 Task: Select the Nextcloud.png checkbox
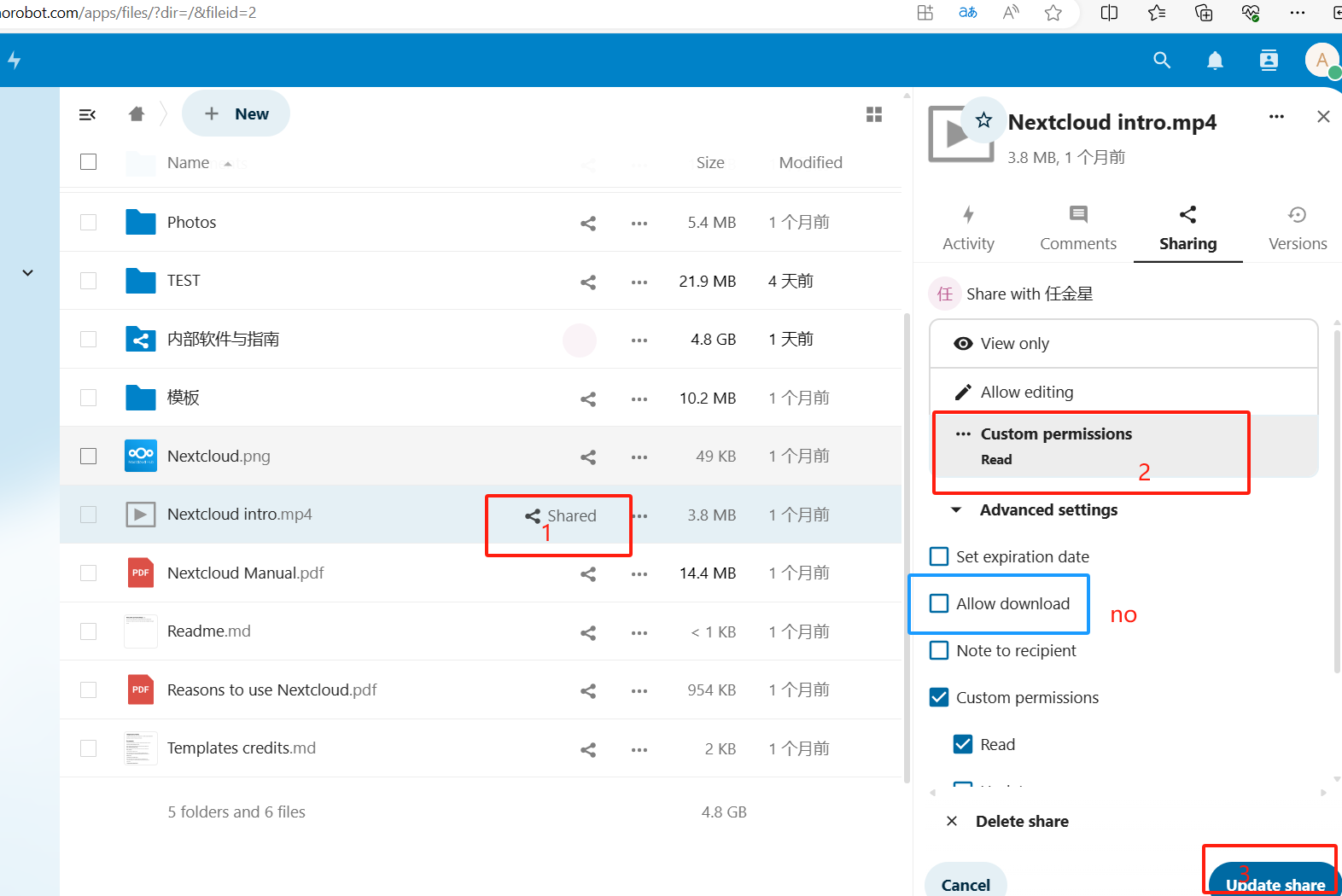[x=88, y=456]
